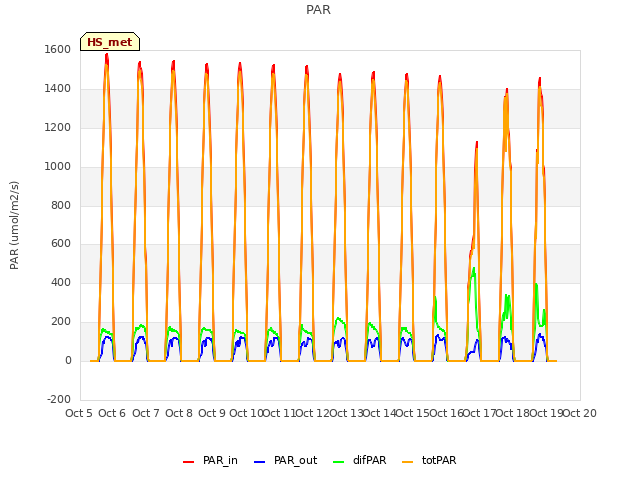Click the -200 y-axis tick label
This screenshot has width=640, height=480.
coord(59,399)
